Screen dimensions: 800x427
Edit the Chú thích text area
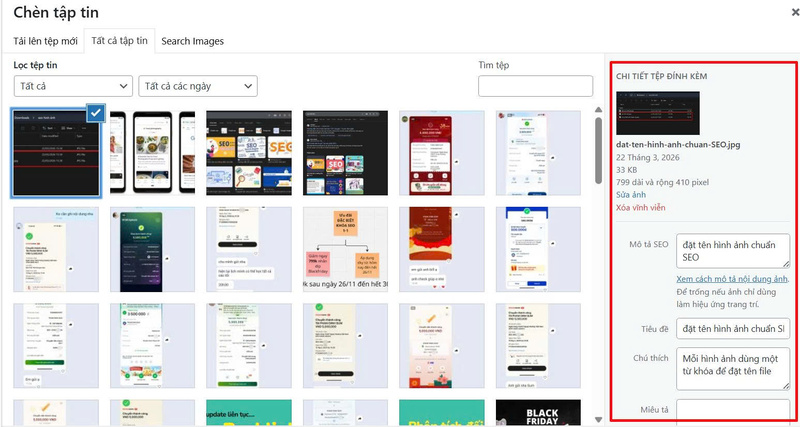tap(733, 369)
